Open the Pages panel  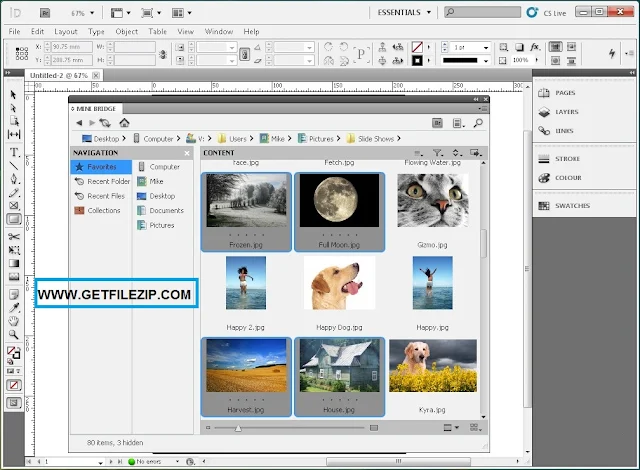[565, 93]
